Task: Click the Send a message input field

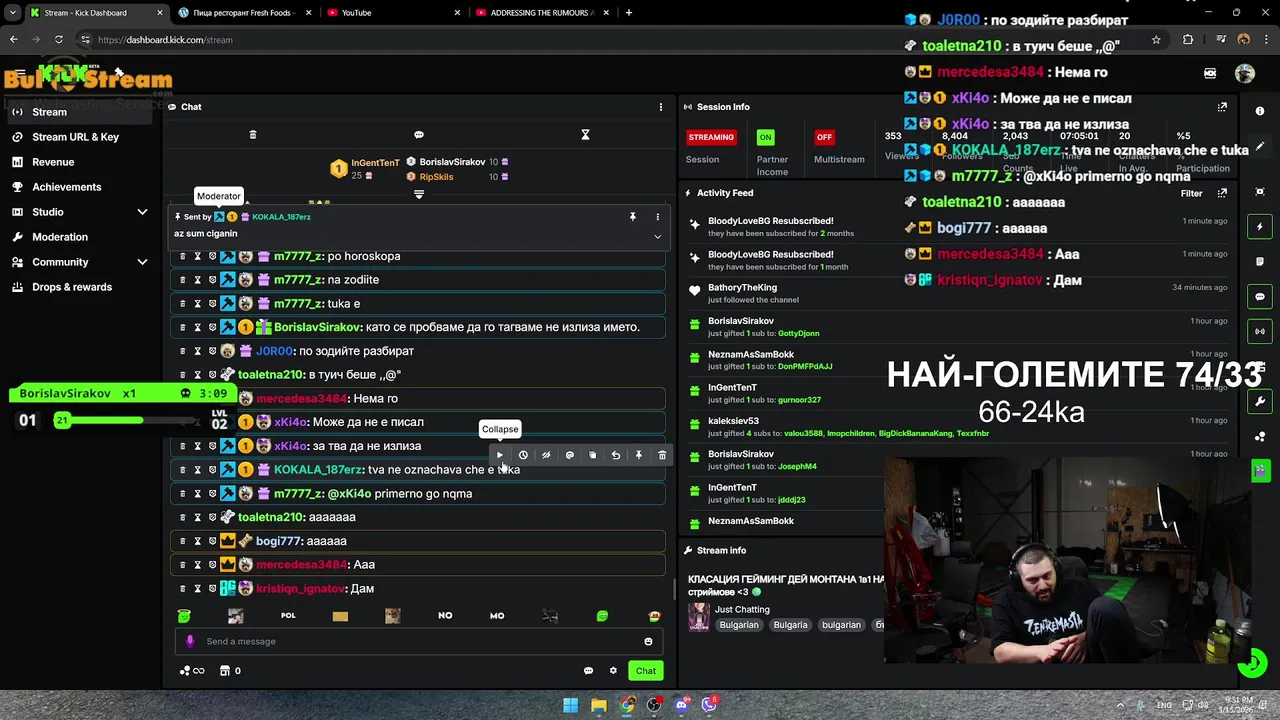Action: point(420,642)
